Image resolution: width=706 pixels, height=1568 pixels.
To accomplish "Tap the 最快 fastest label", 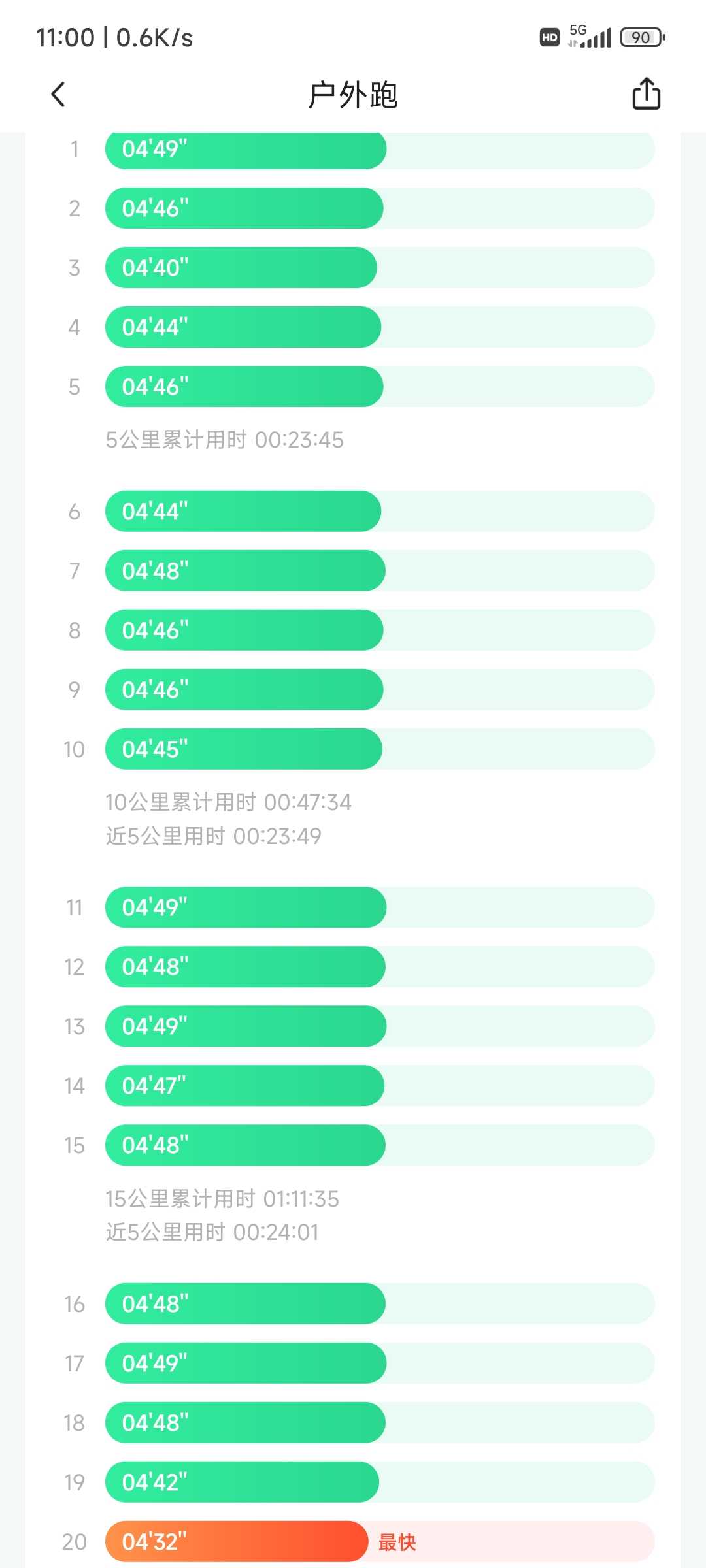I will click(397, 1542).
